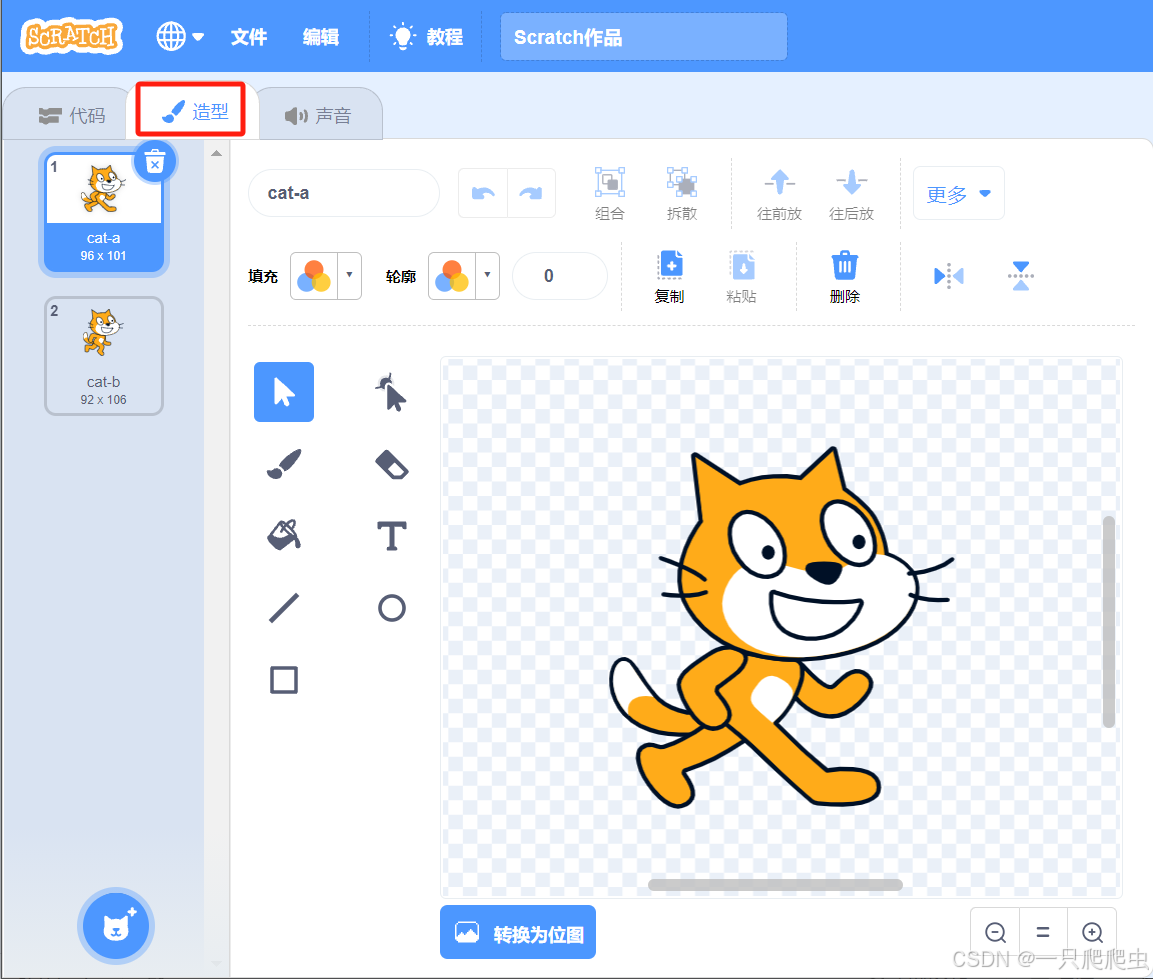Open the 教程 tutorials
The width and height of the screenshot is (1153, 979).
tap(428, 37)
